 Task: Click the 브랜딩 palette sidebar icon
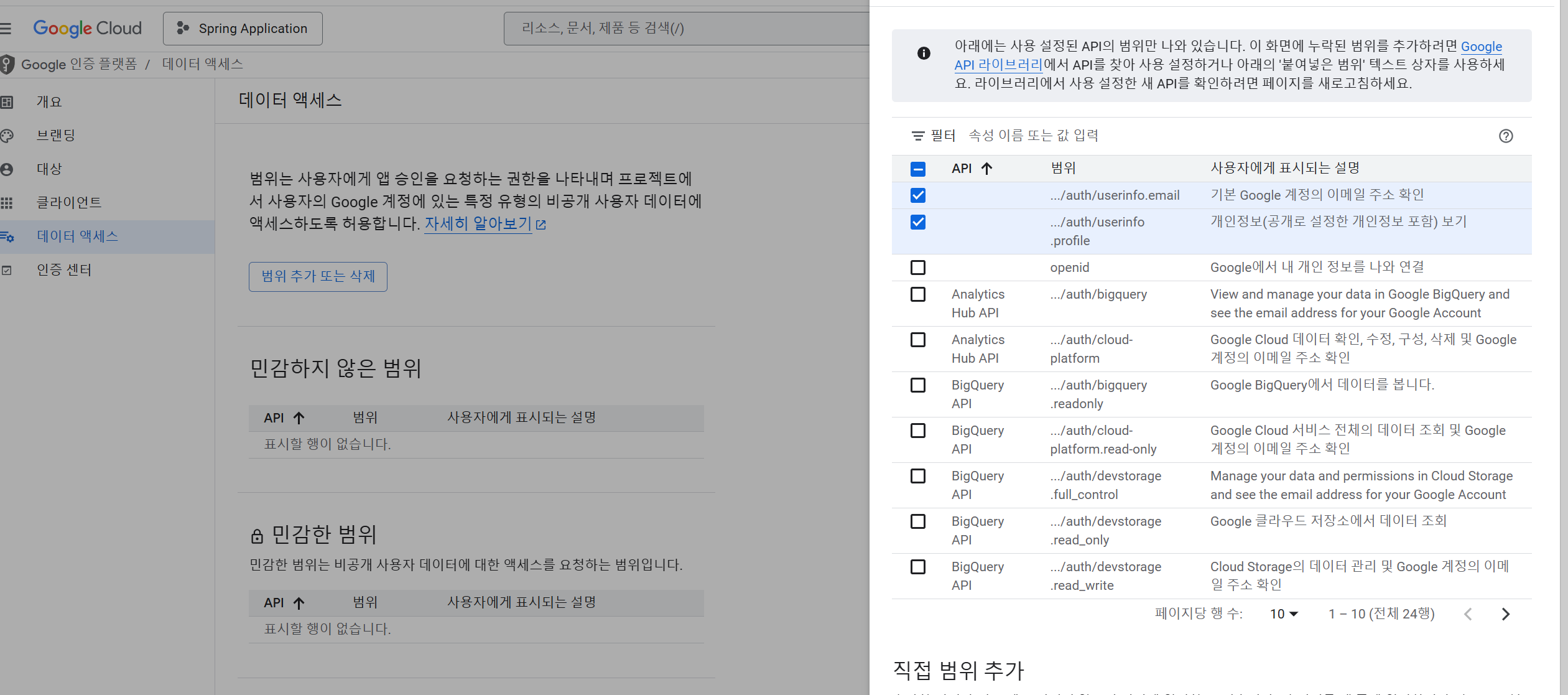point(7,136)
